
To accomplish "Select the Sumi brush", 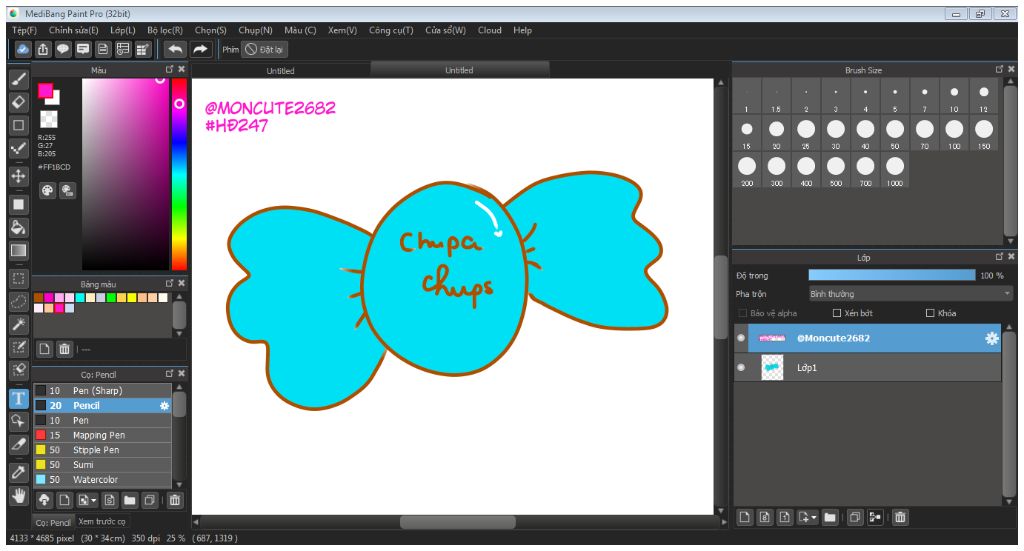I will (x=103, y=465).
